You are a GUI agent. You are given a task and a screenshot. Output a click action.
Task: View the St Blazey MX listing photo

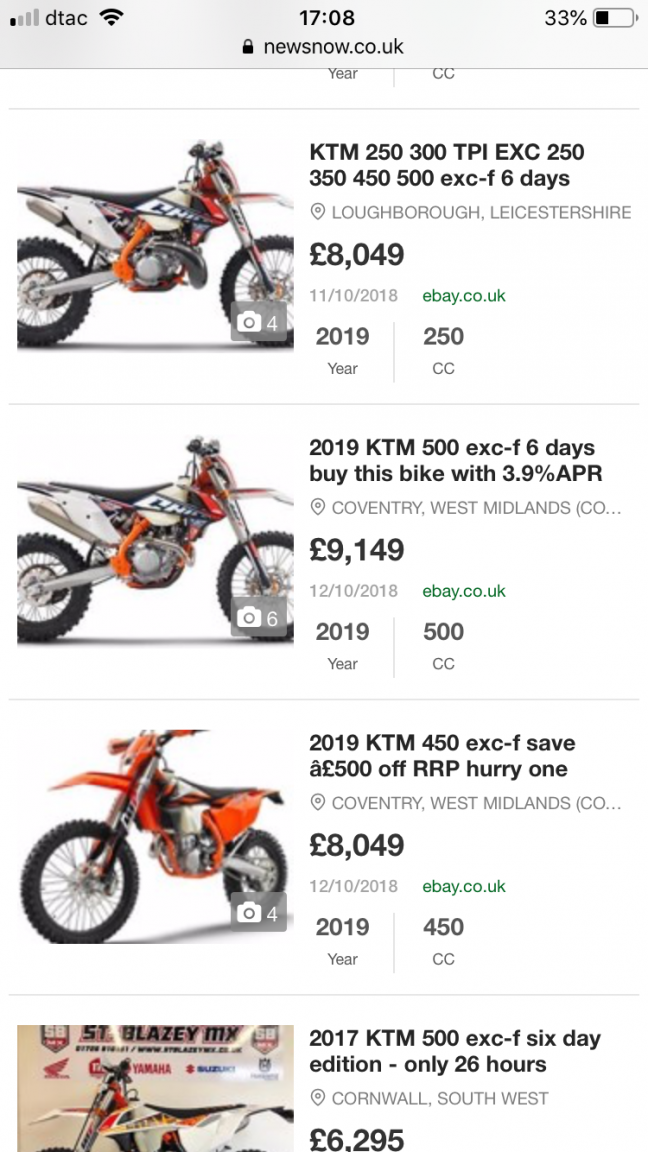[155, 1088]
